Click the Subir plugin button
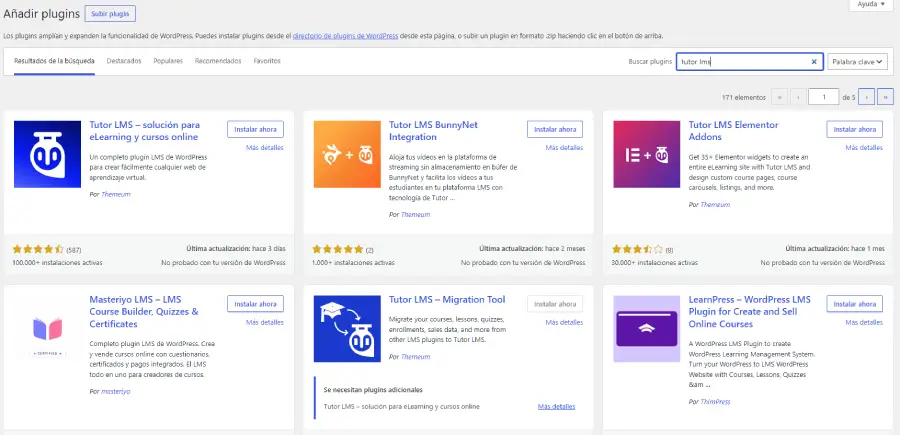This screenshot has height=435, width=900. [x=110, y=13]
